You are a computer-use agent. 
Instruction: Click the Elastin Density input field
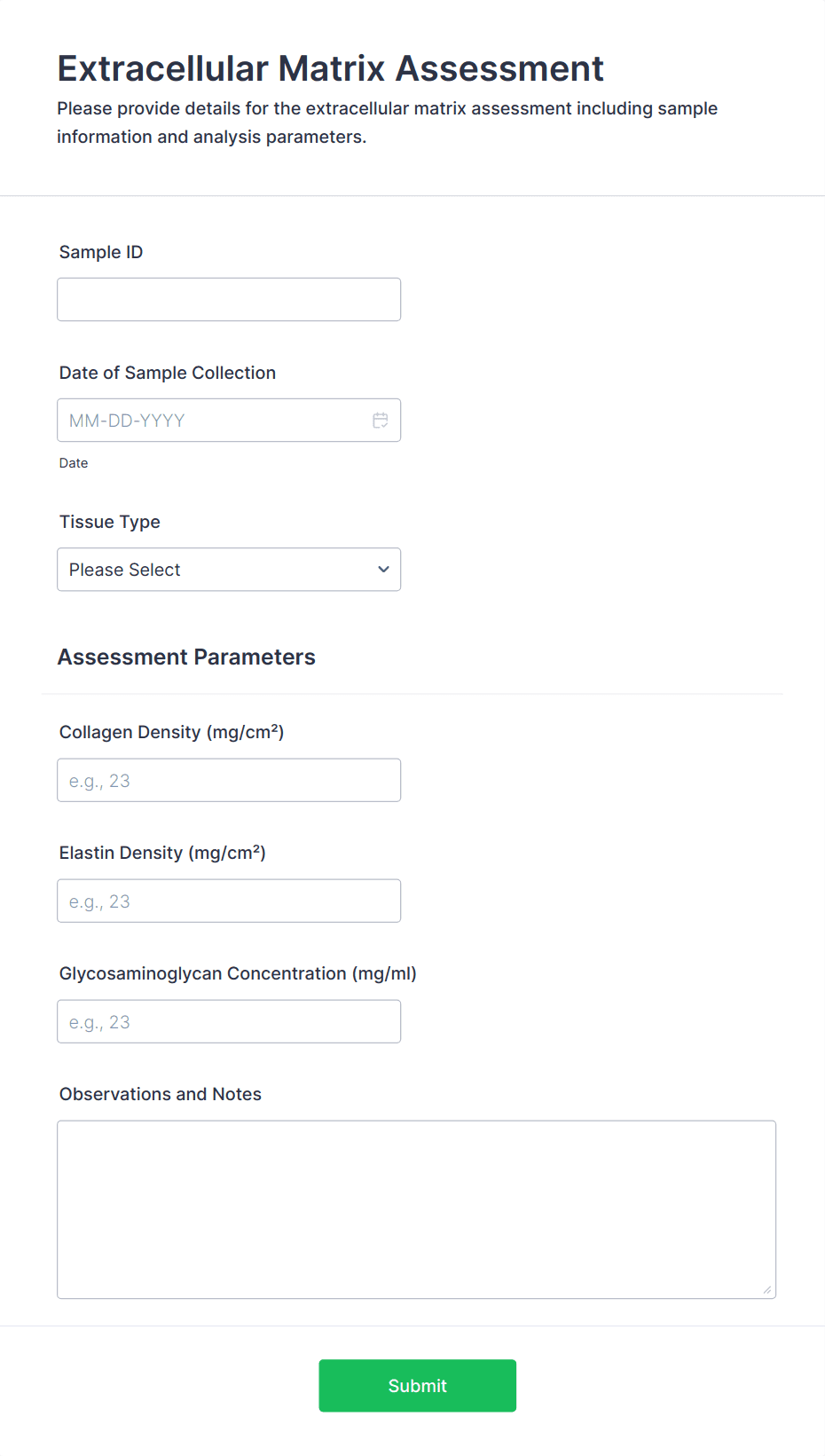pyautogui.click(x=229, y=901)
